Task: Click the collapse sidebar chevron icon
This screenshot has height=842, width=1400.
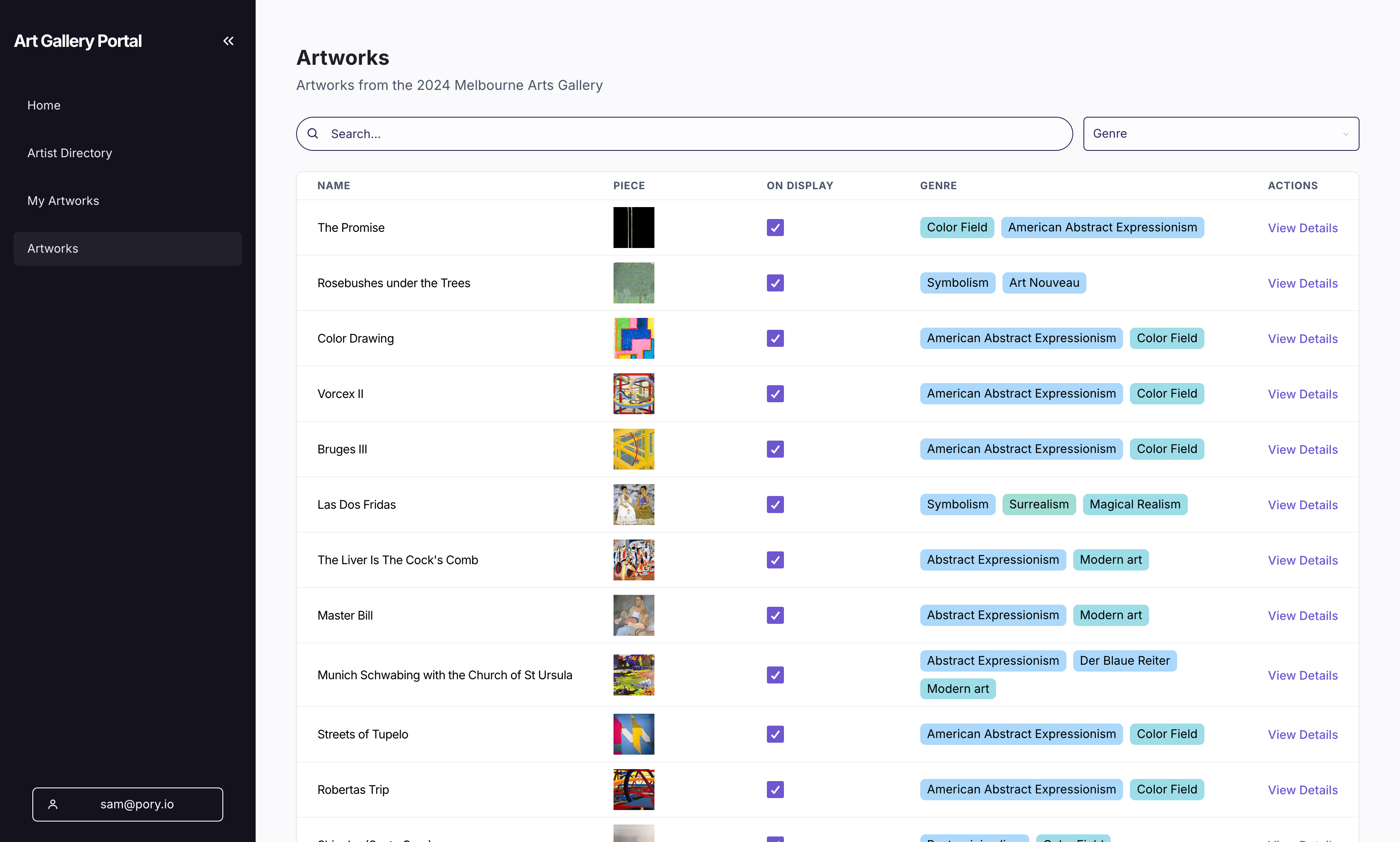Action: 228,41
